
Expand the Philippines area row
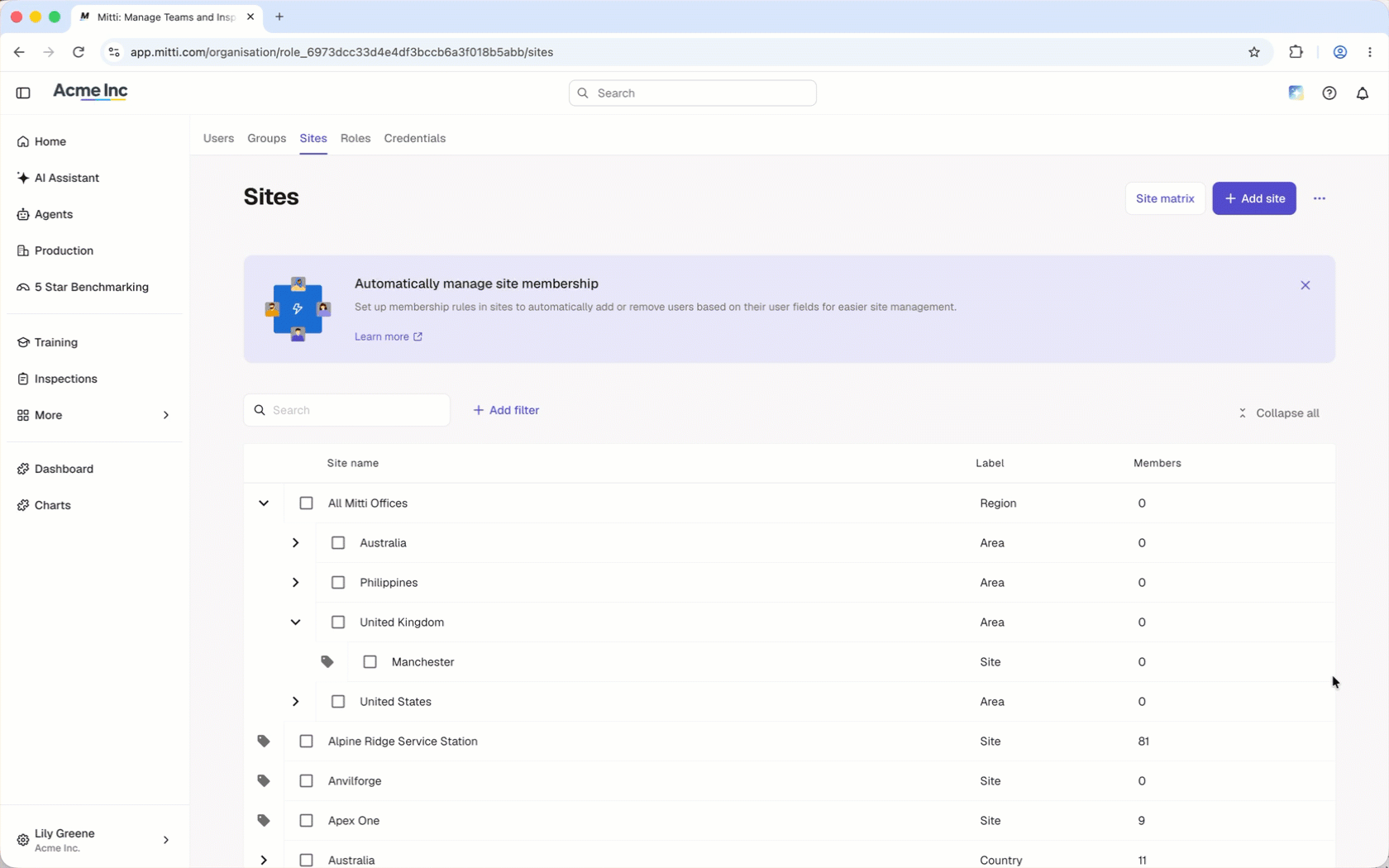tap(295, 583)
